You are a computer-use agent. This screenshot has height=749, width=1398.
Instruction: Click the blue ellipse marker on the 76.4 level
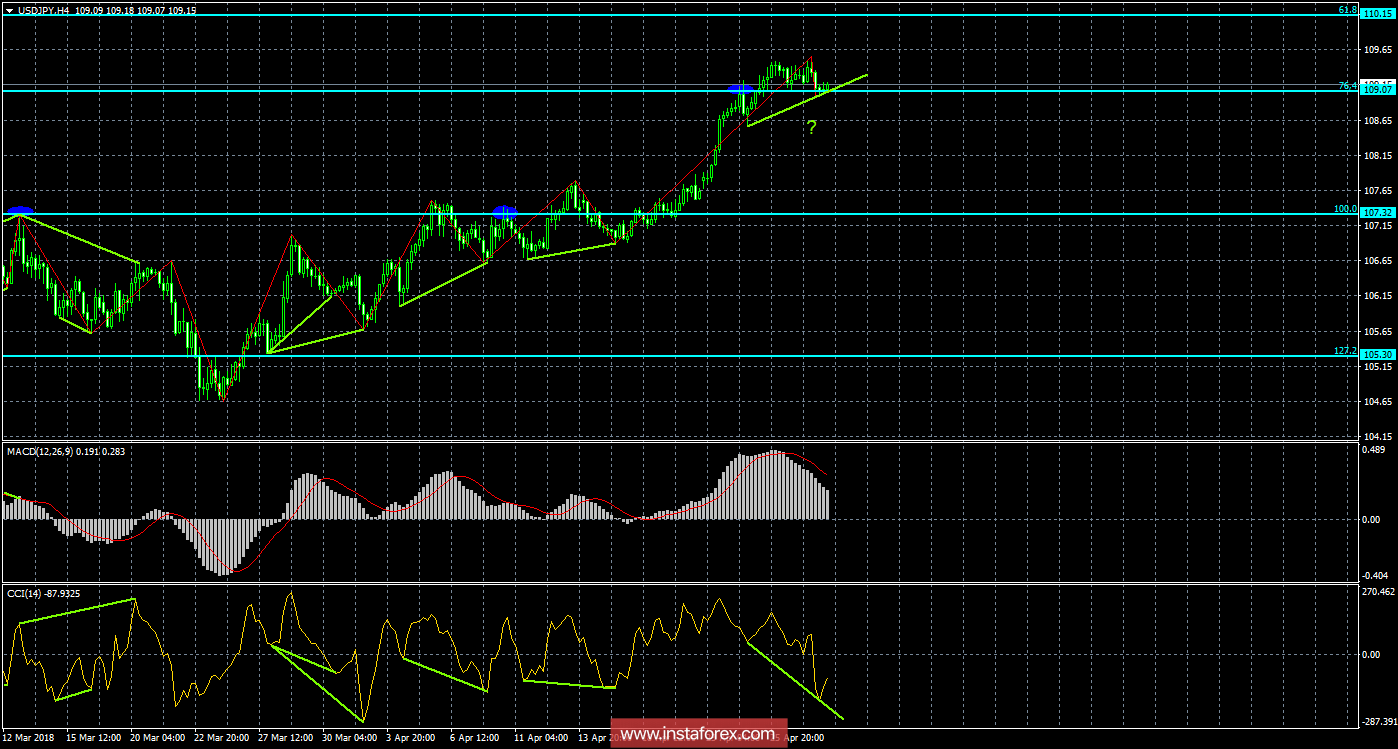[x=741, y=89]
